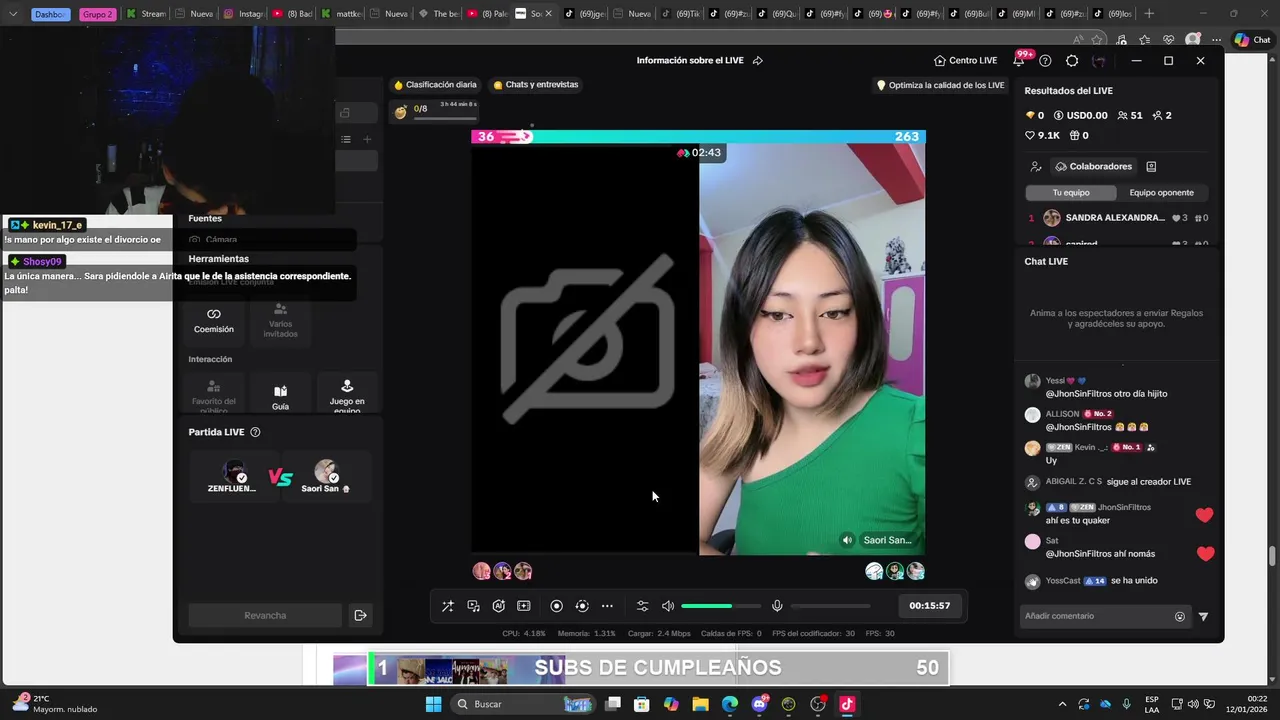Viewport: 1280px width, 720px height.
Task: Click Optimiza la calidad de los LIVE
Action: 940,86
